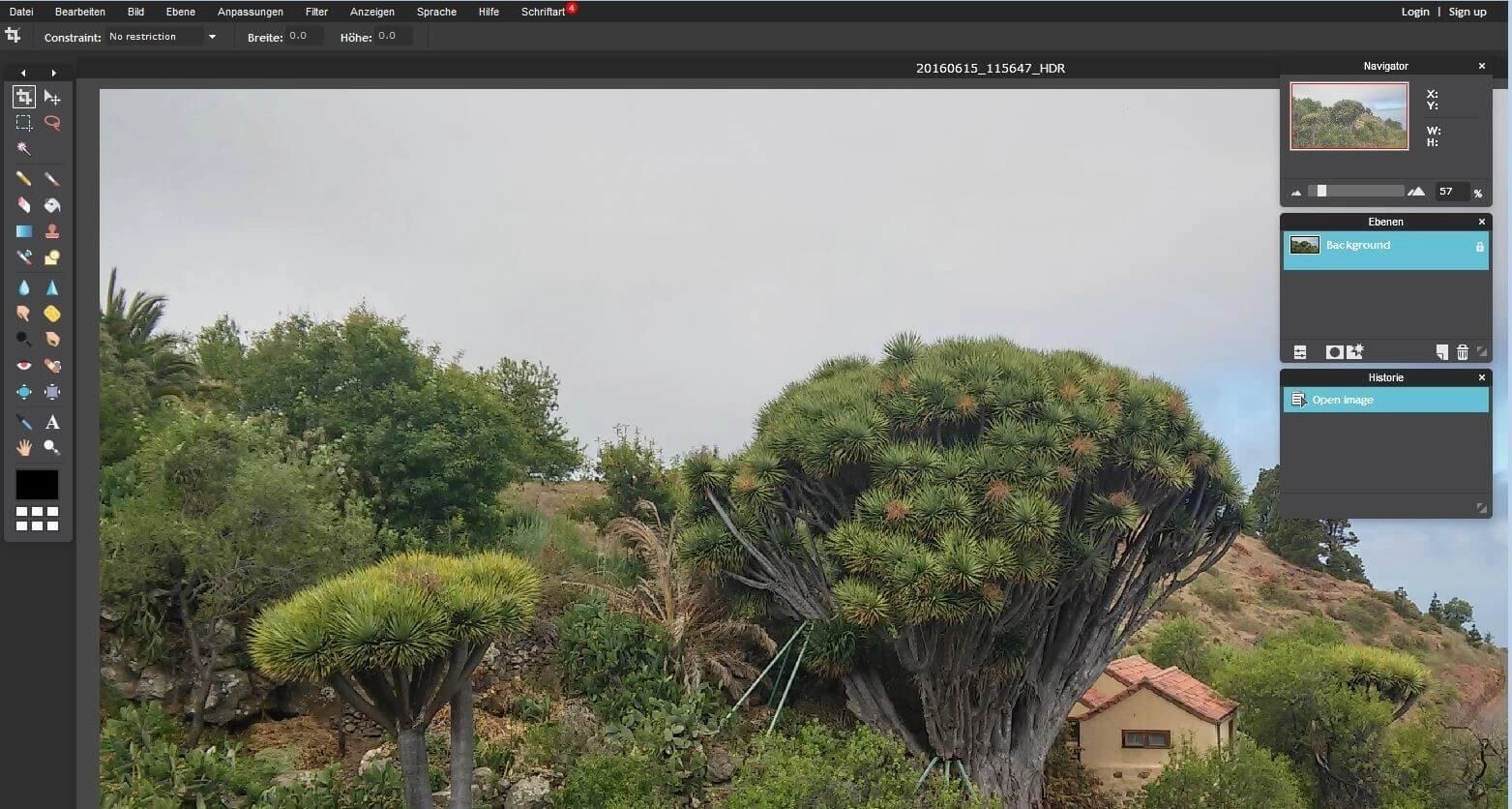Select the Paint Bucket tool

[x=52, y=205]
